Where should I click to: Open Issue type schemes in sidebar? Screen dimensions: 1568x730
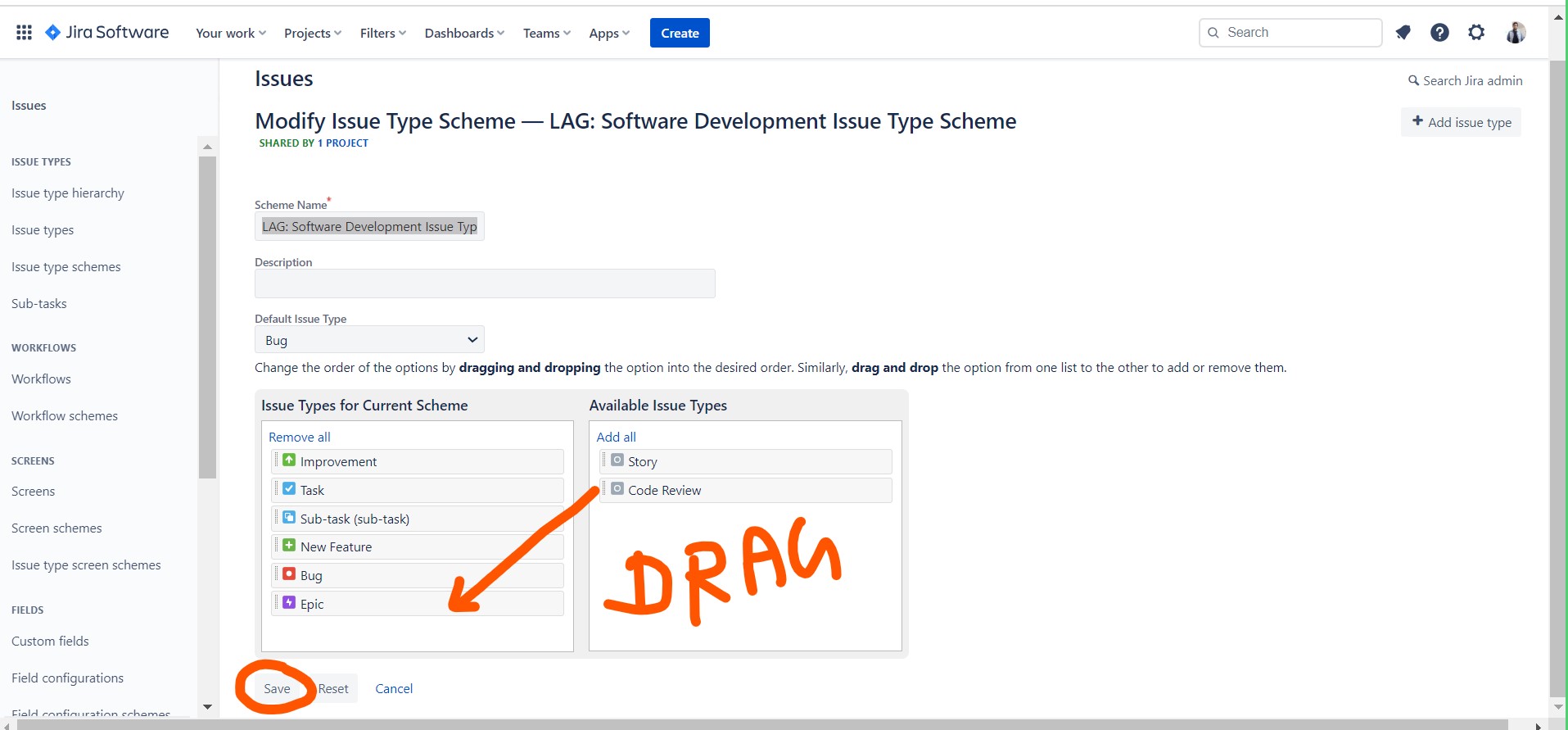[66, 267]
